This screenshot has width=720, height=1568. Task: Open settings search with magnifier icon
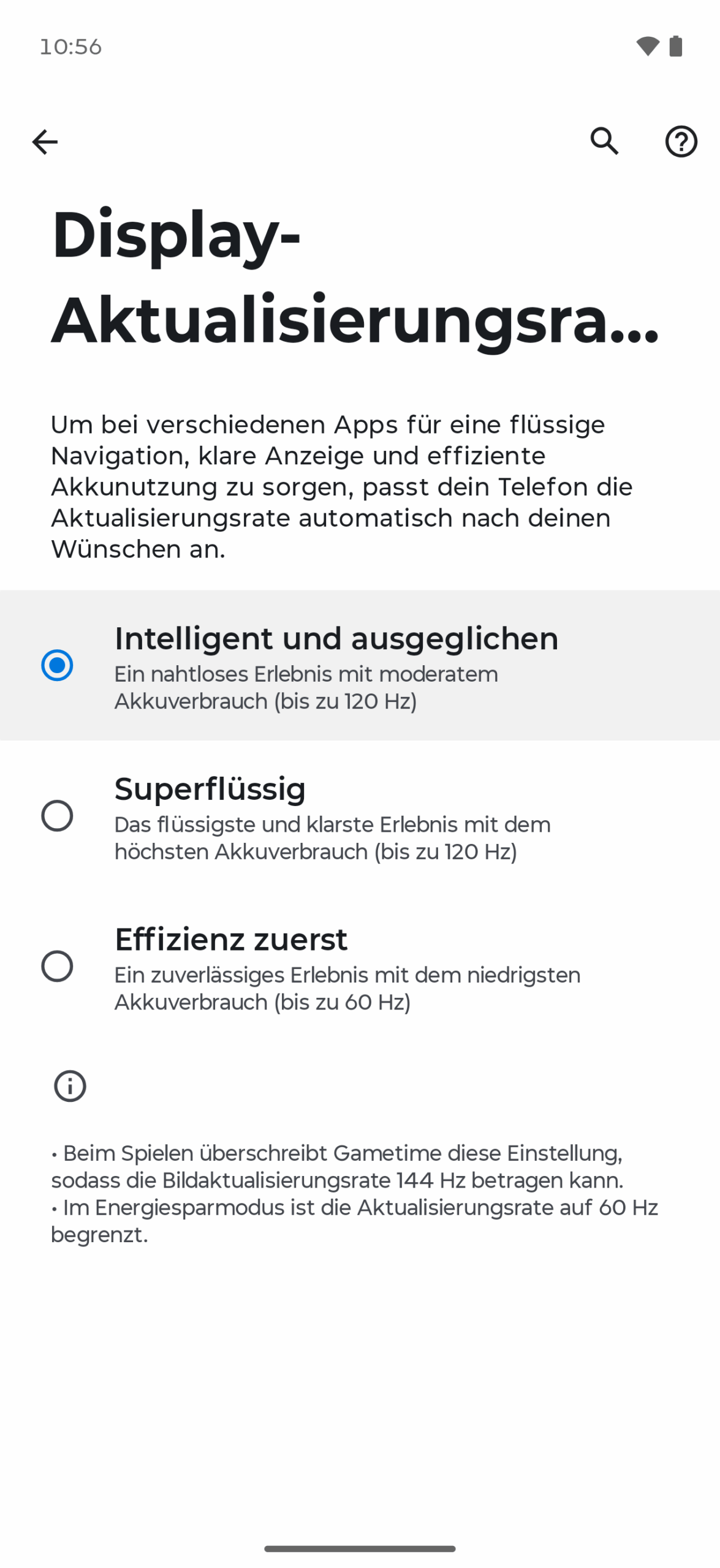pyautogui.click(x=604, y=141)
